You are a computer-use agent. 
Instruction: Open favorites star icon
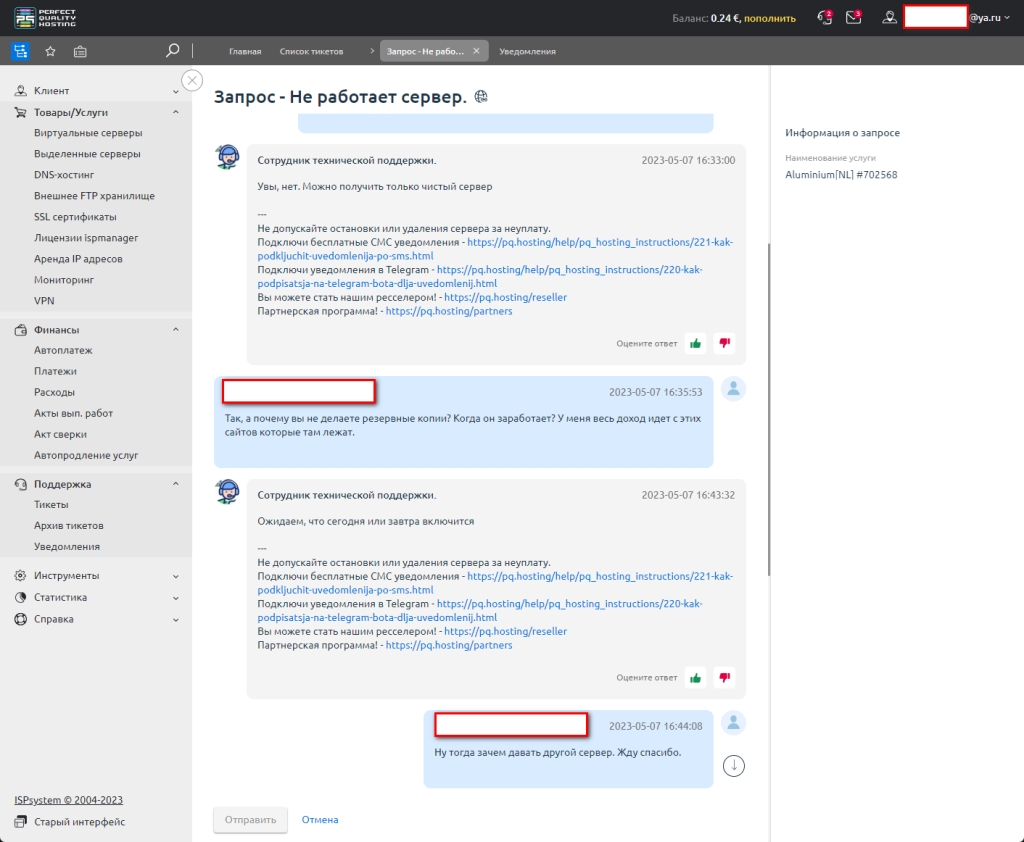coord(50,51)
